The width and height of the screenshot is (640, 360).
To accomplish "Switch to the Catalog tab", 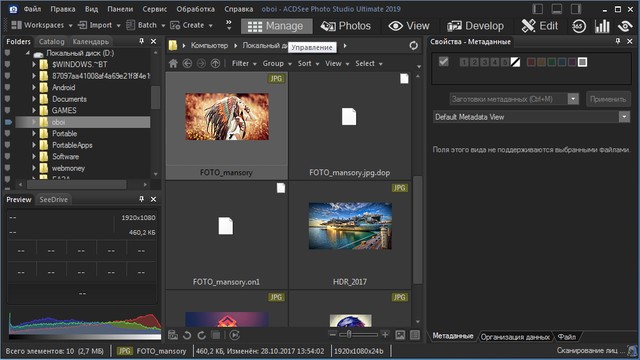I will [51, 42].
